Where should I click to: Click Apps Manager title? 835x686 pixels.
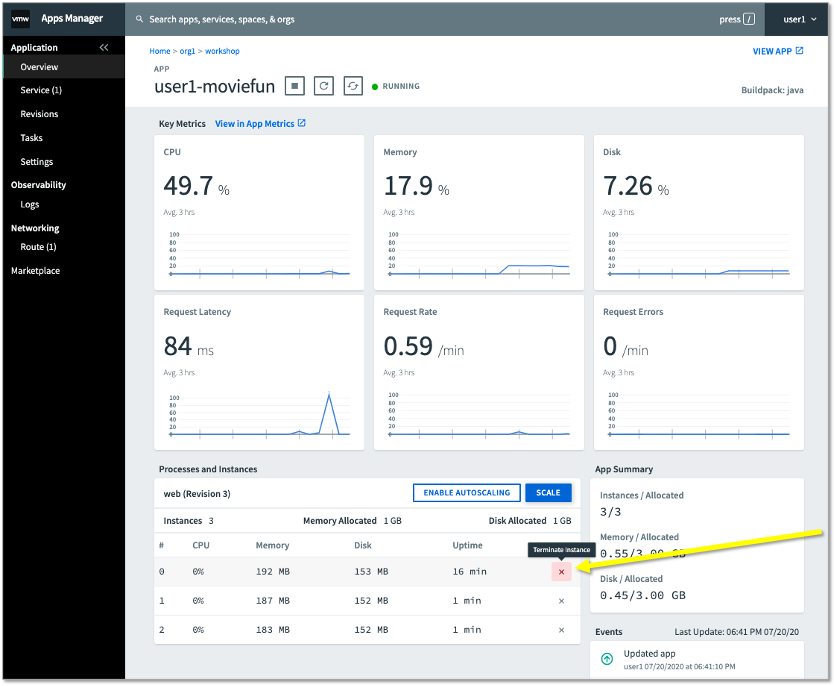tap(72, 19)
